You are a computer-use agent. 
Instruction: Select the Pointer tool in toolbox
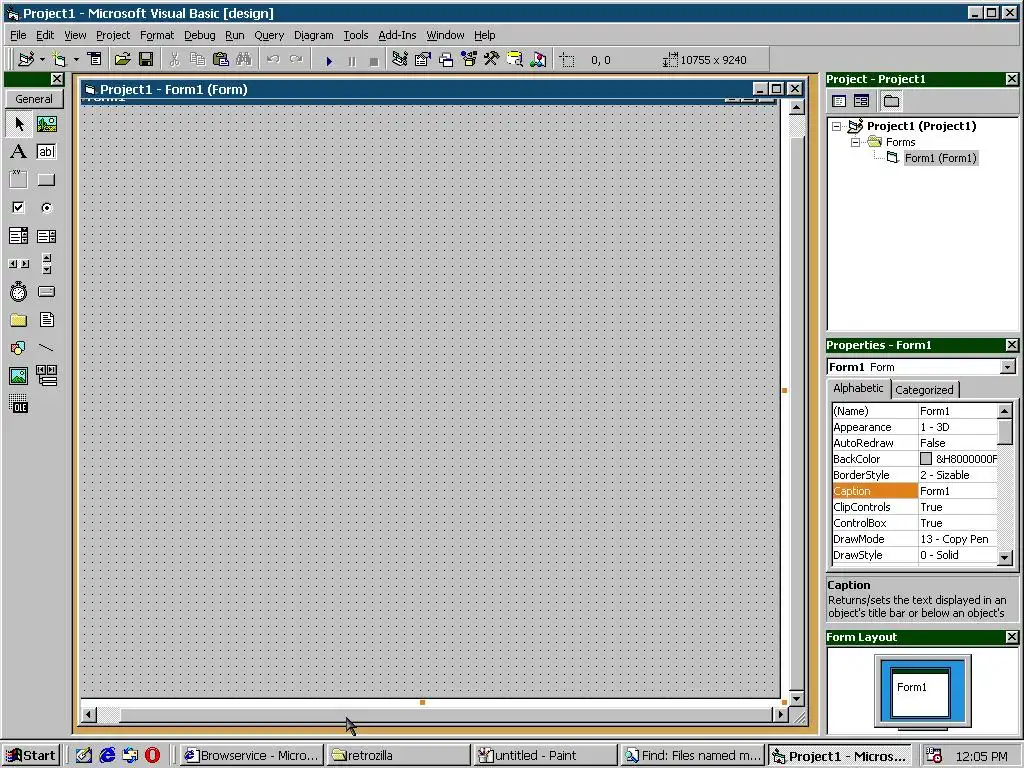(19, 124)
